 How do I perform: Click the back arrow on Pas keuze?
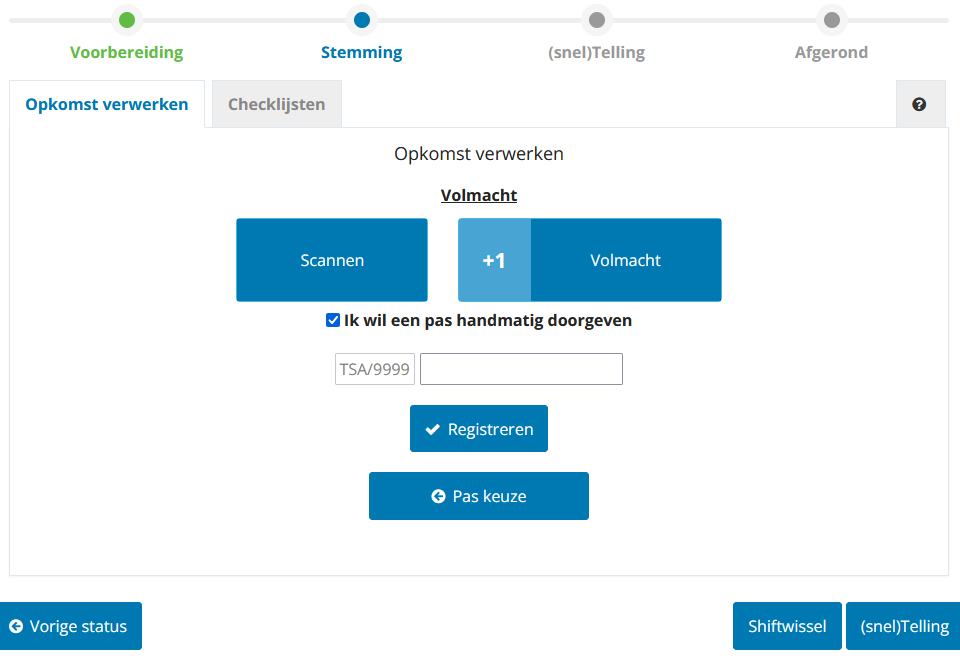point(438,496)
